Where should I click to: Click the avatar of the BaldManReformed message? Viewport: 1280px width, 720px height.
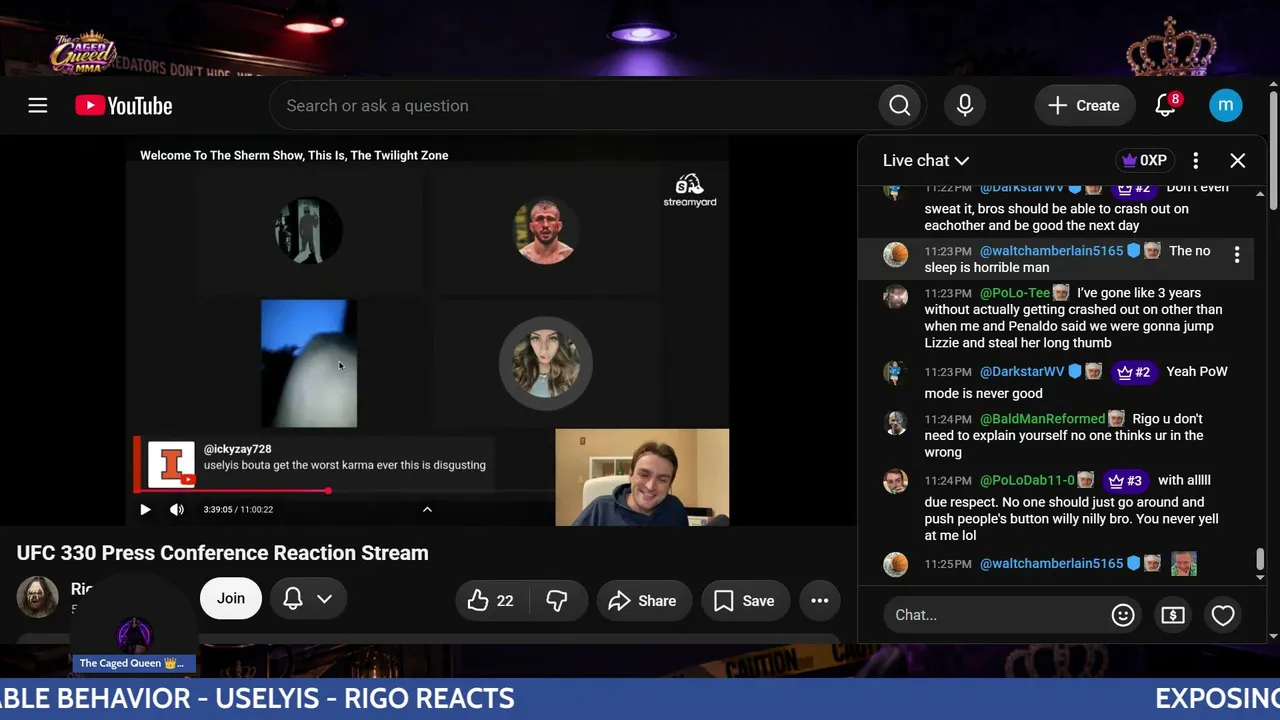pos(896,423)
